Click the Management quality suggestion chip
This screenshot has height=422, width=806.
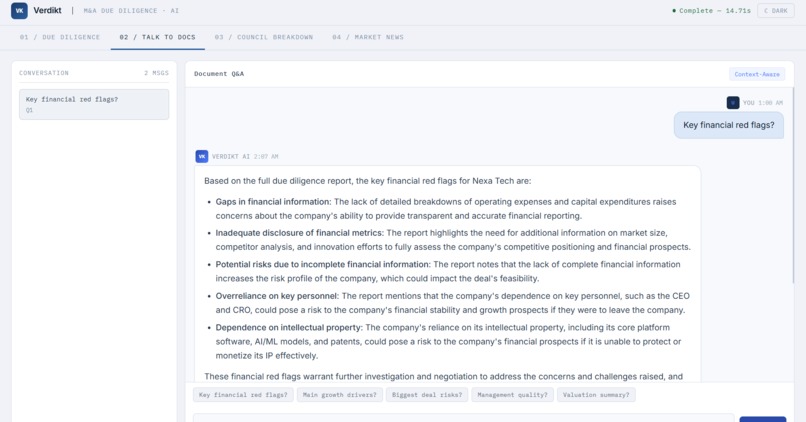[512, 395]
